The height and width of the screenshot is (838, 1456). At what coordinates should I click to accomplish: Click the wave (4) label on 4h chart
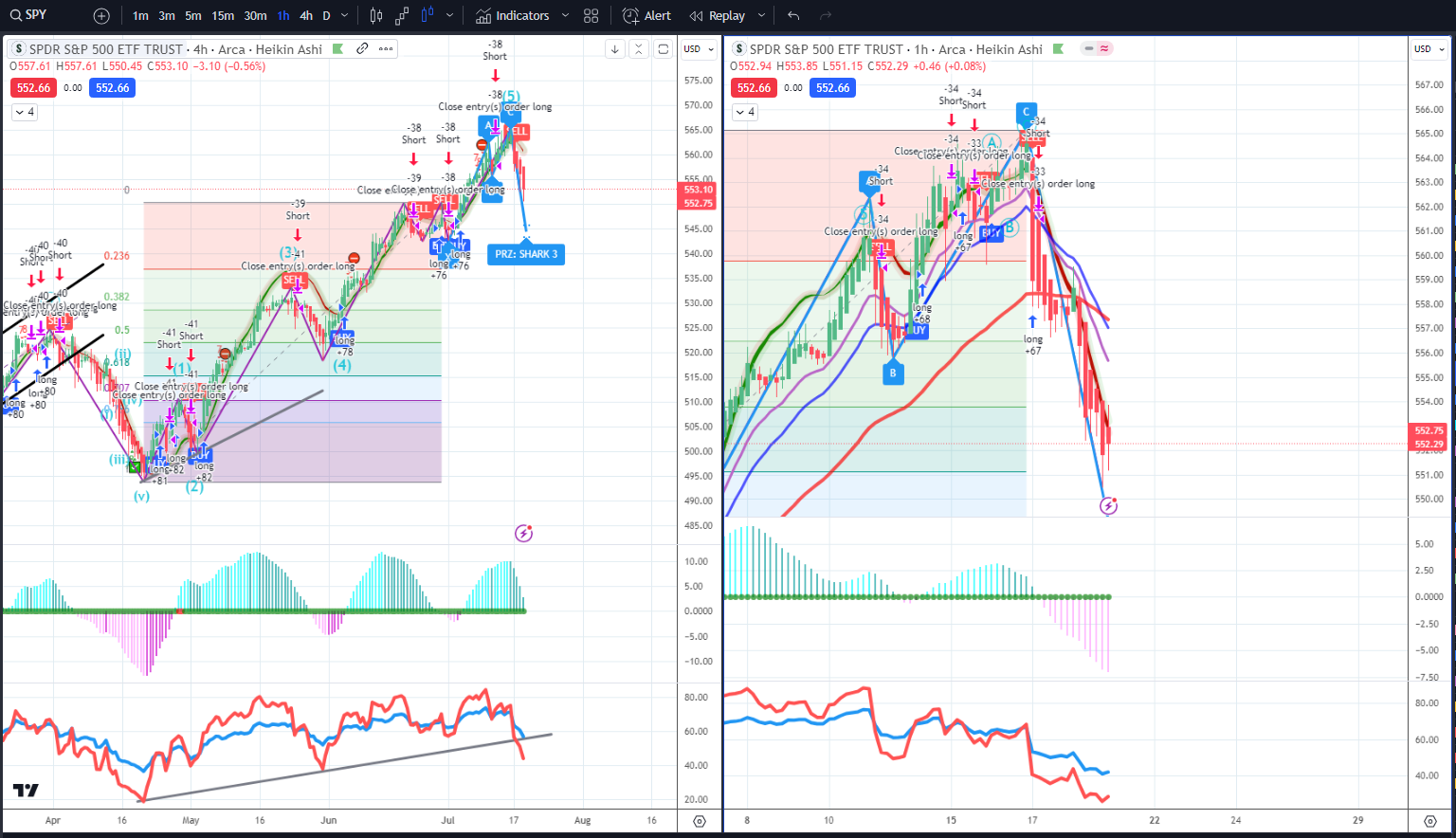(342, 365)
